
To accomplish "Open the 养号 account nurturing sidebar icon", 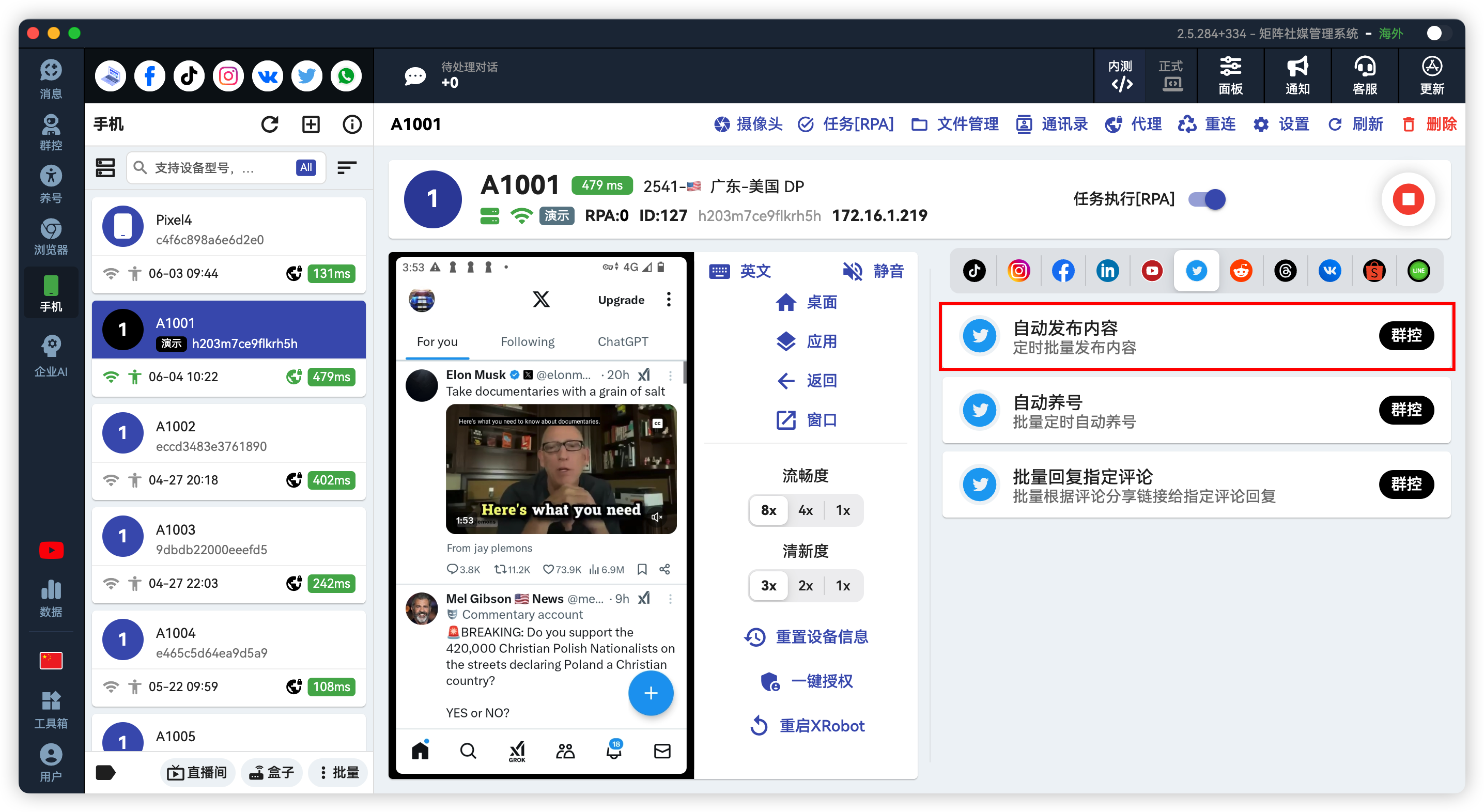I will 51,184.
